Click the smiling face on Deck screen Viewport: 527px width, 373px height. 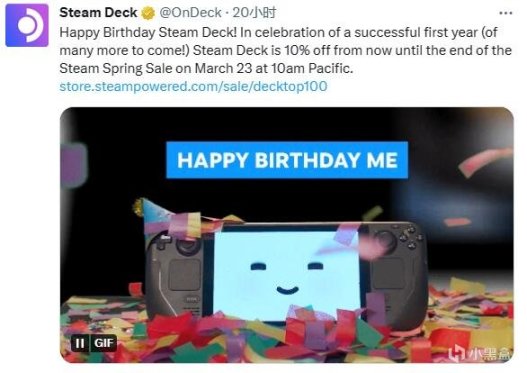[287, 278]
